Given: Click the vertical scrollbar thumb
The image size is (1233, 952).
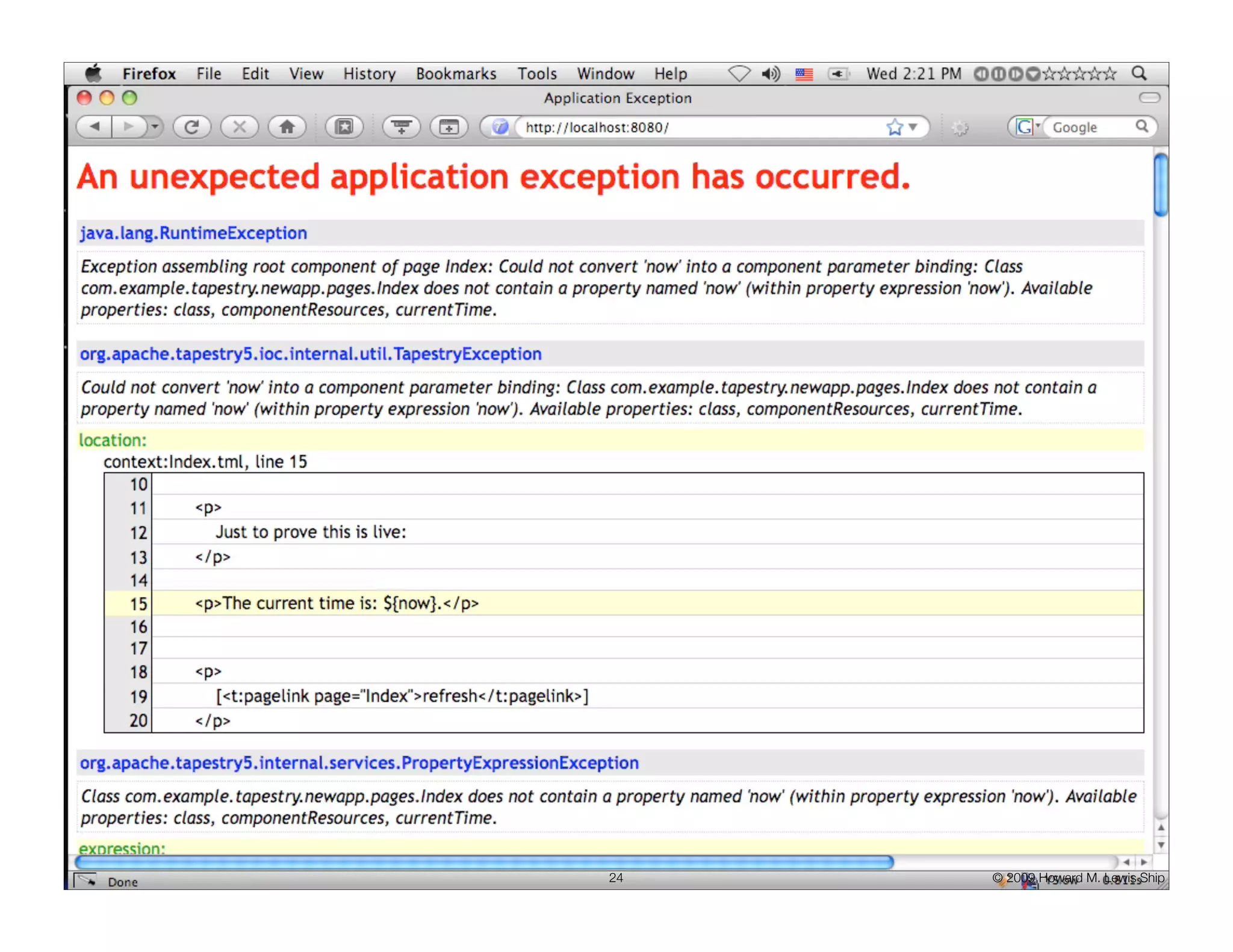Looking at the screenshot, I should [1161, 184].
